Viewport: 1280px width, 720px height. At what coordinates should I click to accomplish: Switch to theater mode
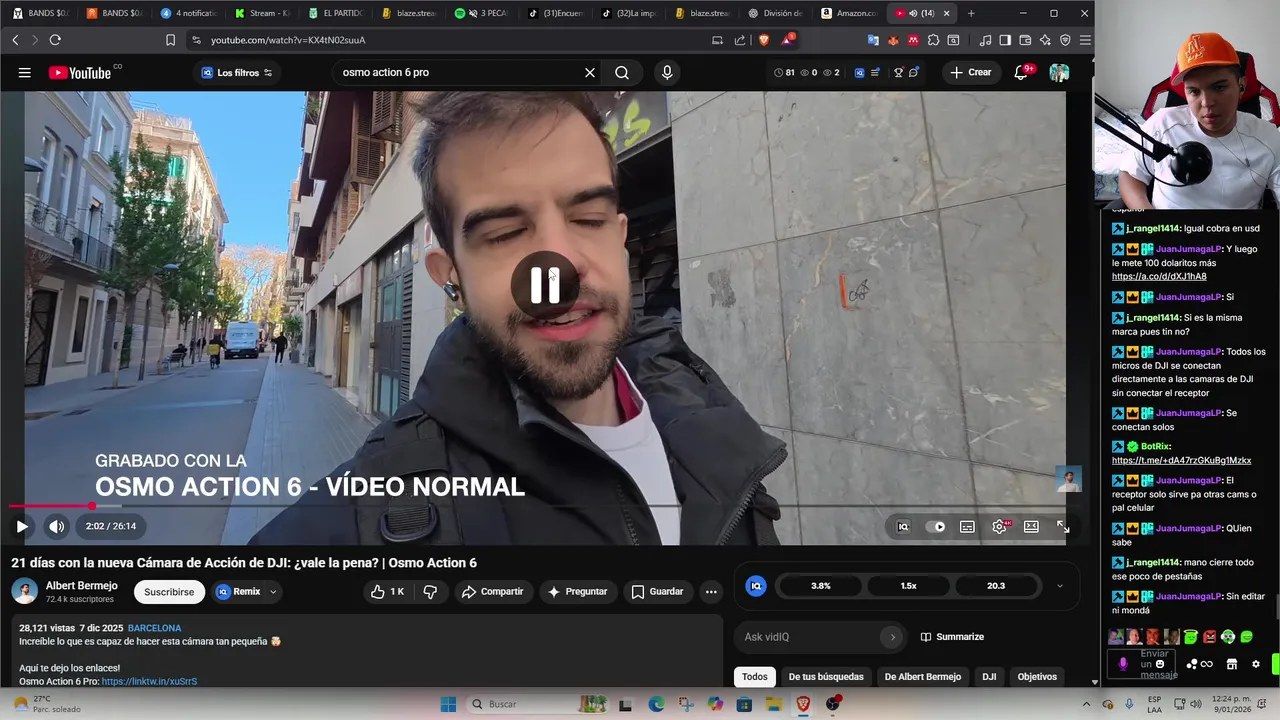tap(1031, 527)
